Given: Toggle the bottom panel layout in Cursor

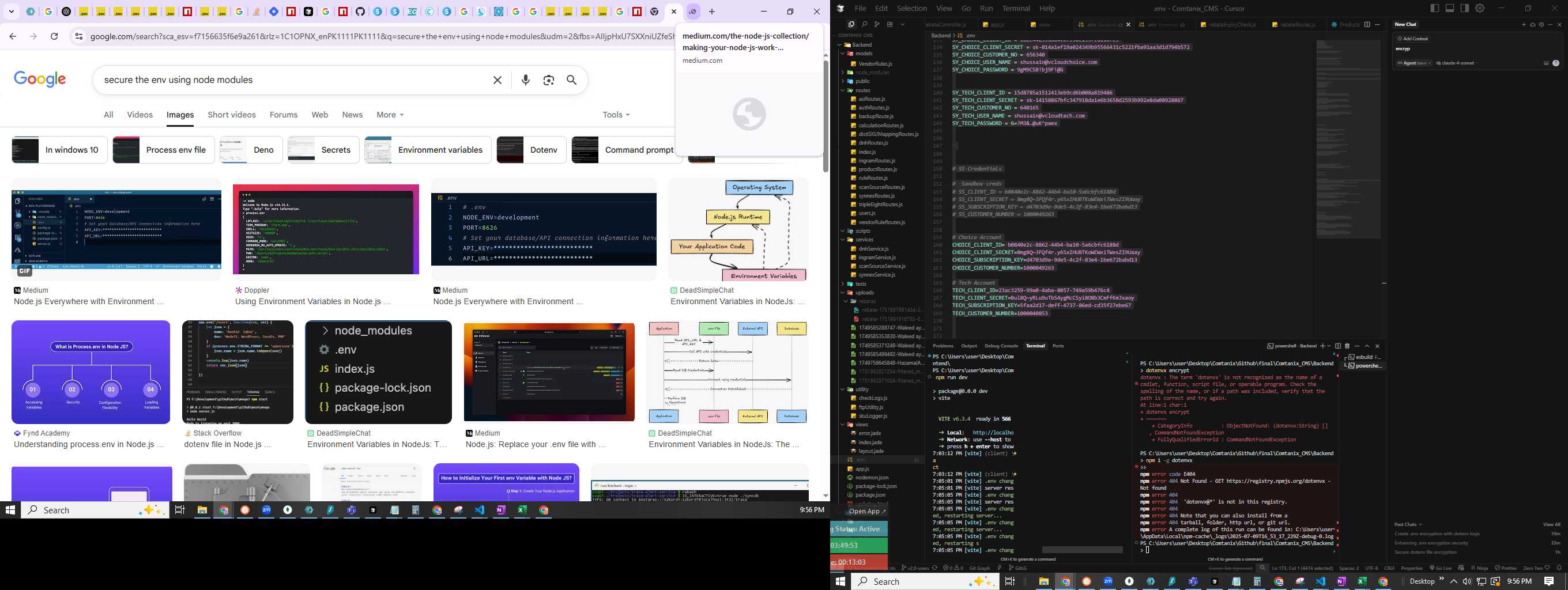Looking at the screenshot, I should (1449, 8).
